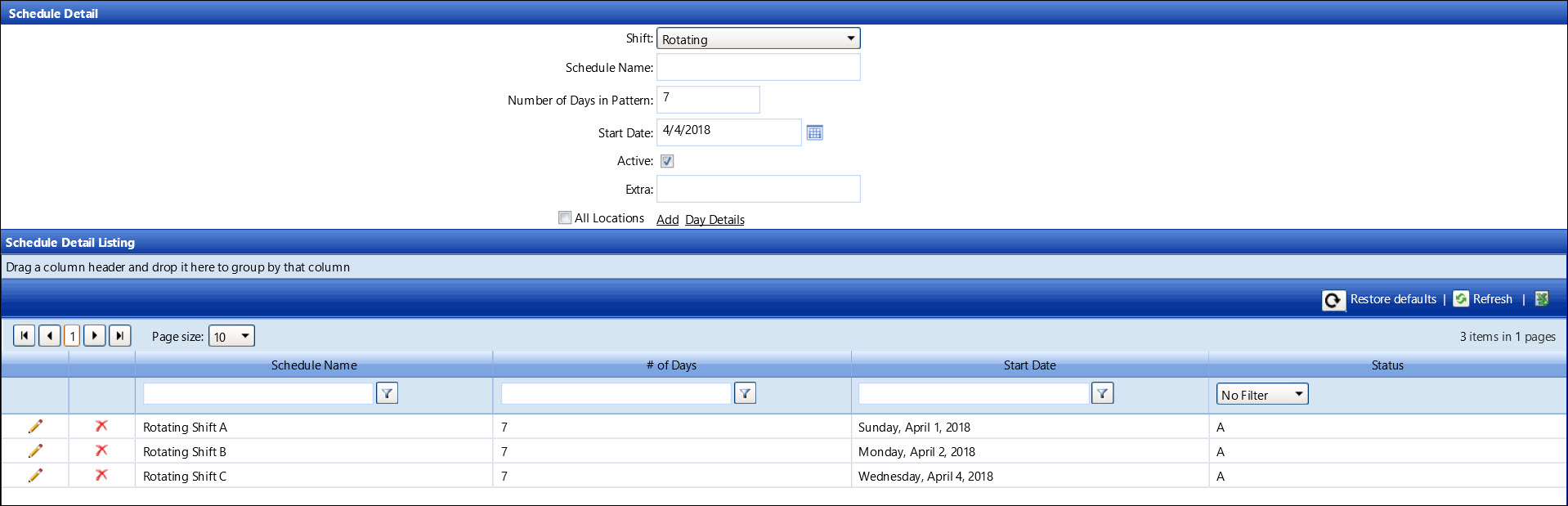Enable the All Locations checkbox

tap(565, 218)
